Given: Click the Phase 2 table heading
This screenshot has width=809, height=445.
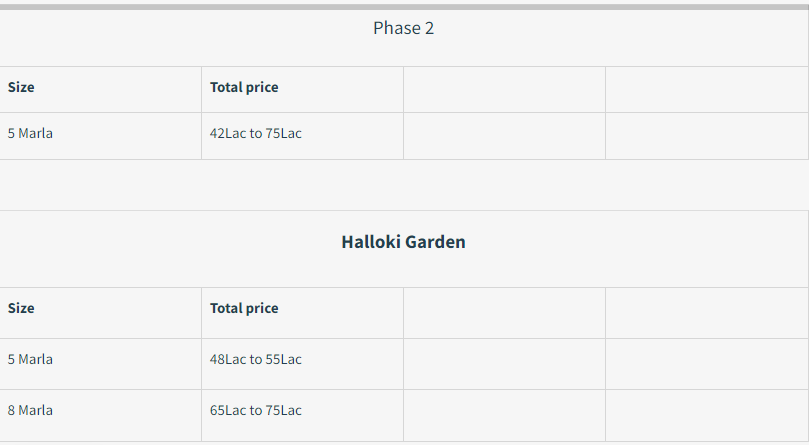Looking at the screenshot, I should click(403, 28).
